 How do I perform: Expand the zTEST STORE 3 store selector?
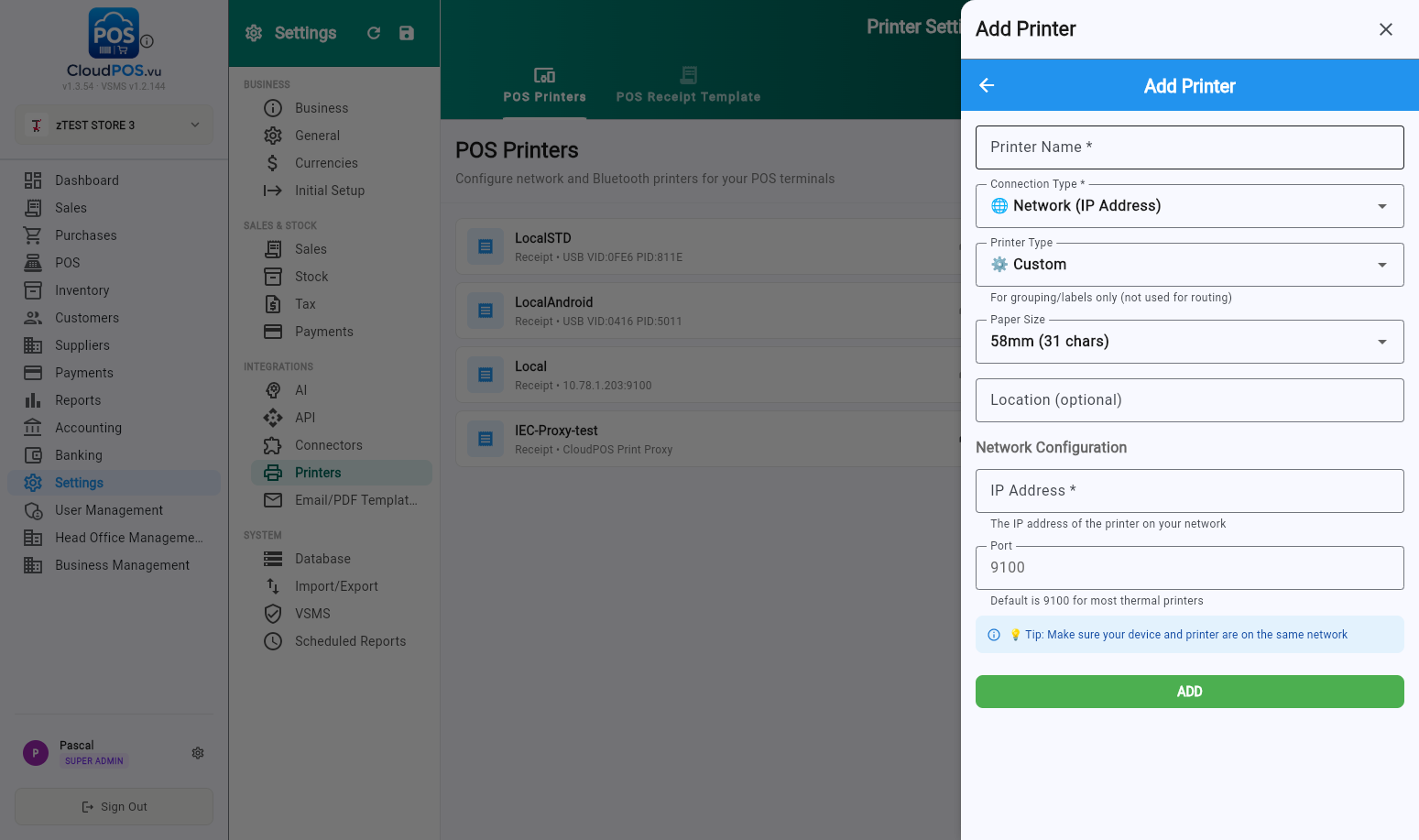(114, 125)
